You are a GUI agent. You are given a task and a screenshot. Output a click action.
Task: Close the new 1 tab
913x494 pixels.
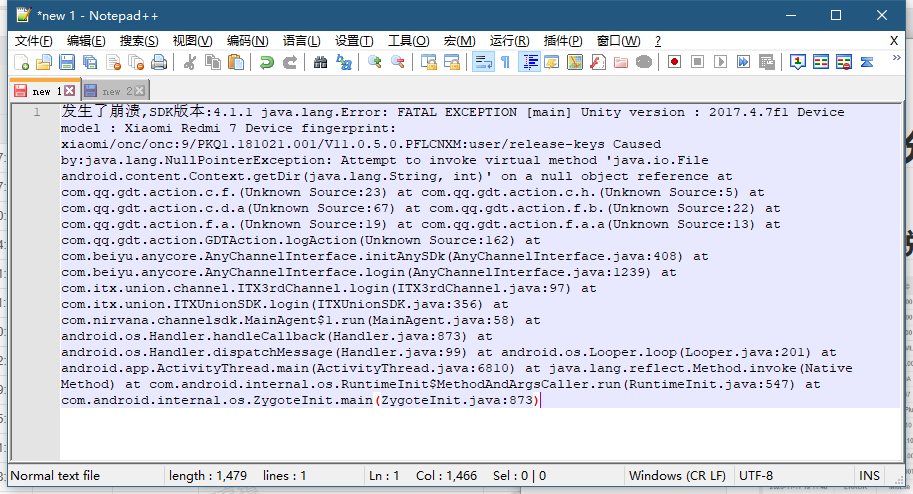(x=69, y=91)
